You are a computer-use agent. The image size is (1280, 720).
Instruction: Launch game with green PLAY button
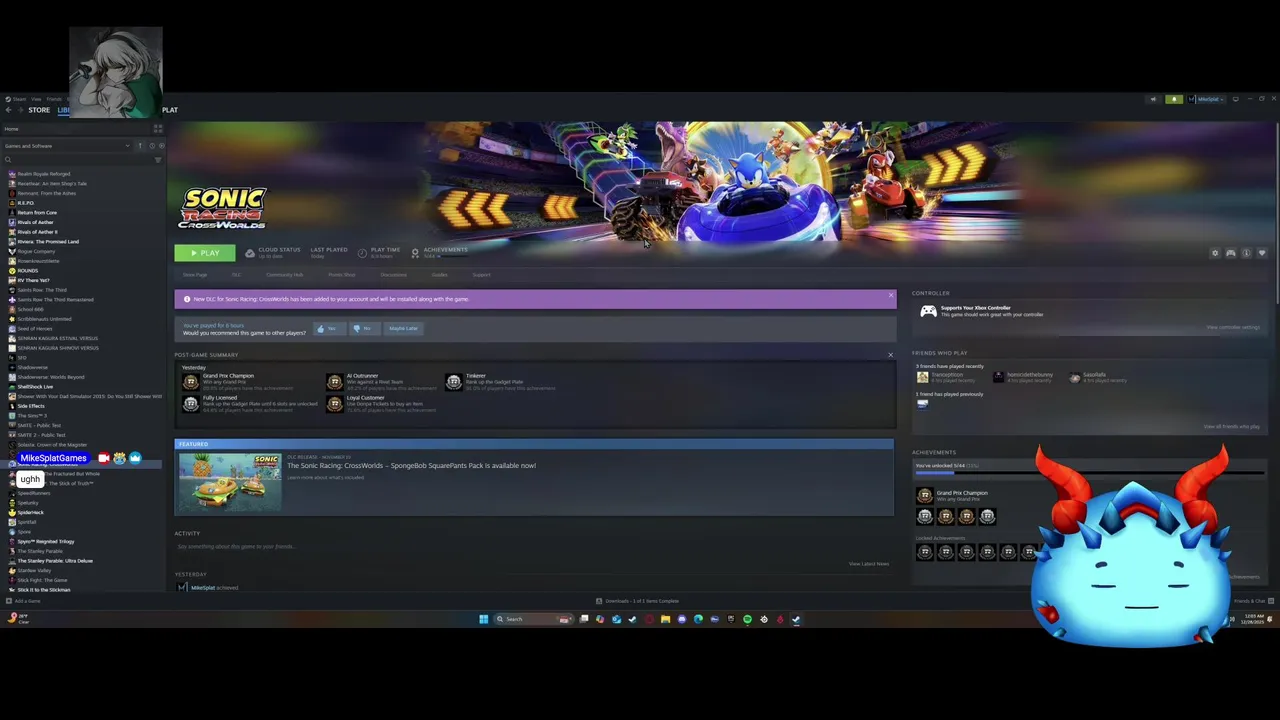click(205, 253)
